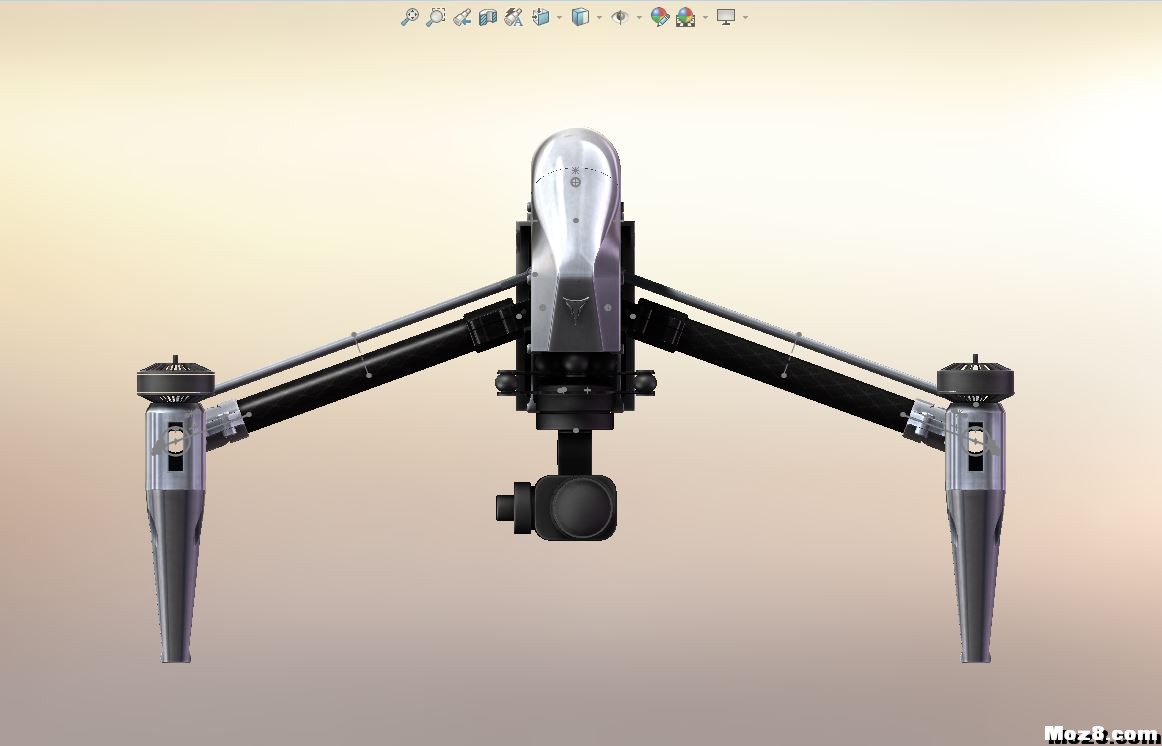Toggle the Section View tool

488,16
